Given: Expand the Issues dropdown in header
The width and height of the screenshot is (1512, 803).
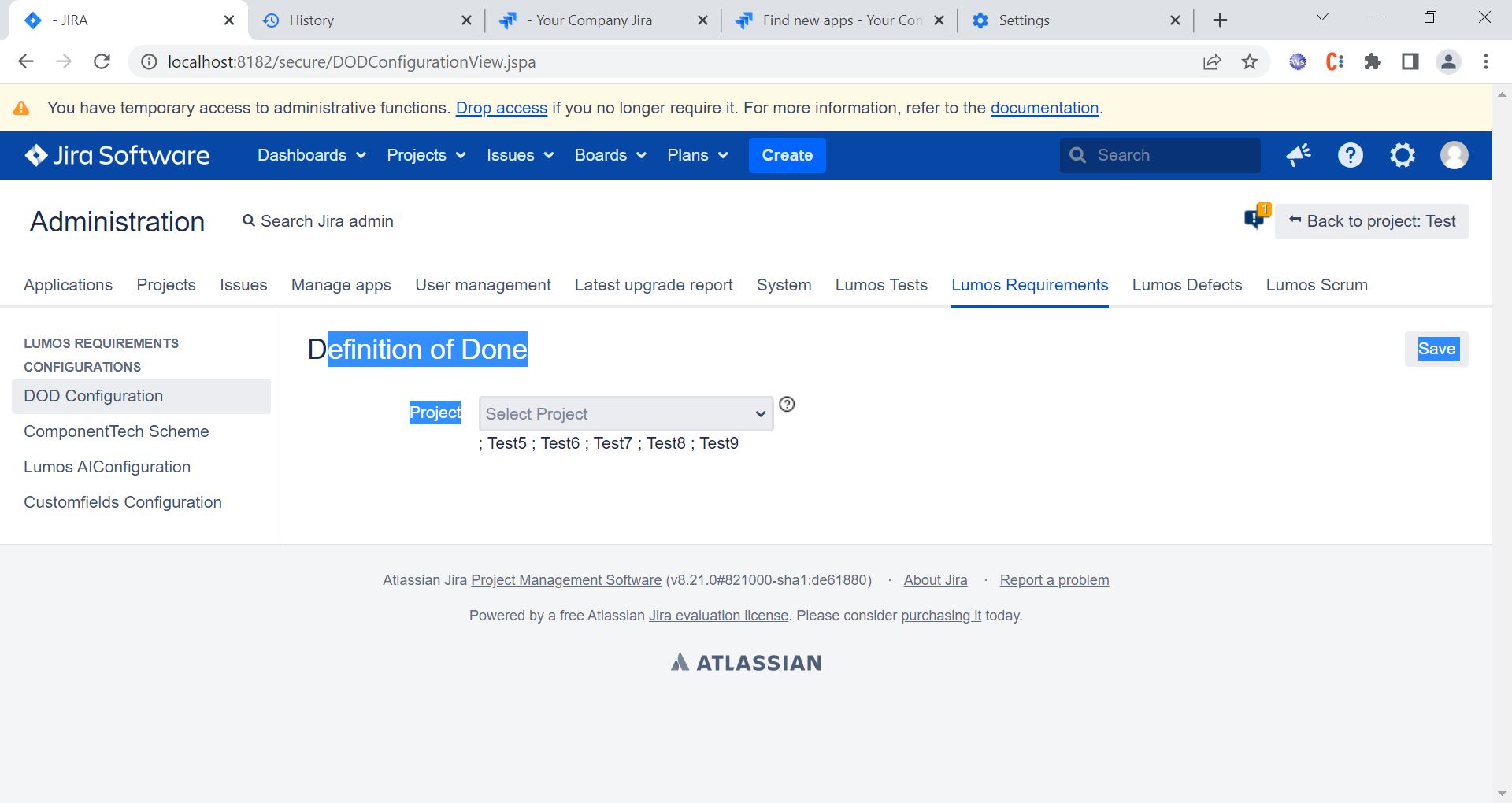Looking at the screenshot, I should pos(520,155).
